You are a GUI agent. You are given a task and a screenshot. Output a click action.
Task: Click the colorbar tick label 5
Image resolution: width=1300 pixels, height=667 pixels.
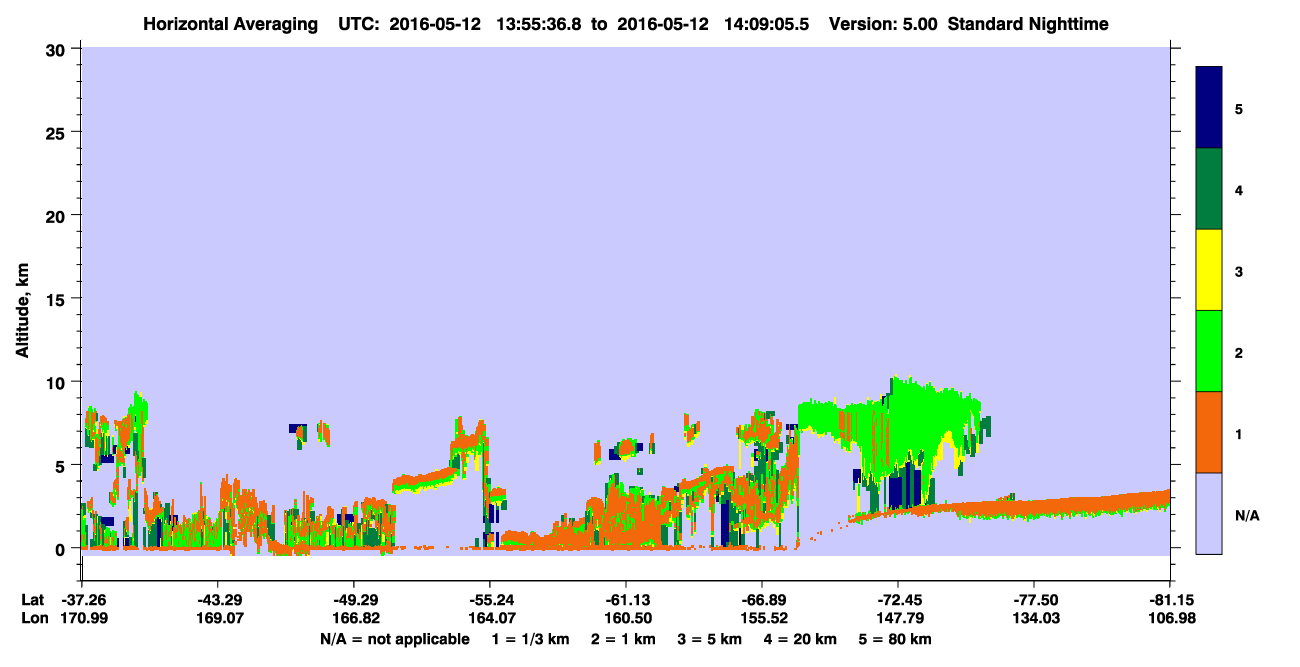click(1239, 109)
